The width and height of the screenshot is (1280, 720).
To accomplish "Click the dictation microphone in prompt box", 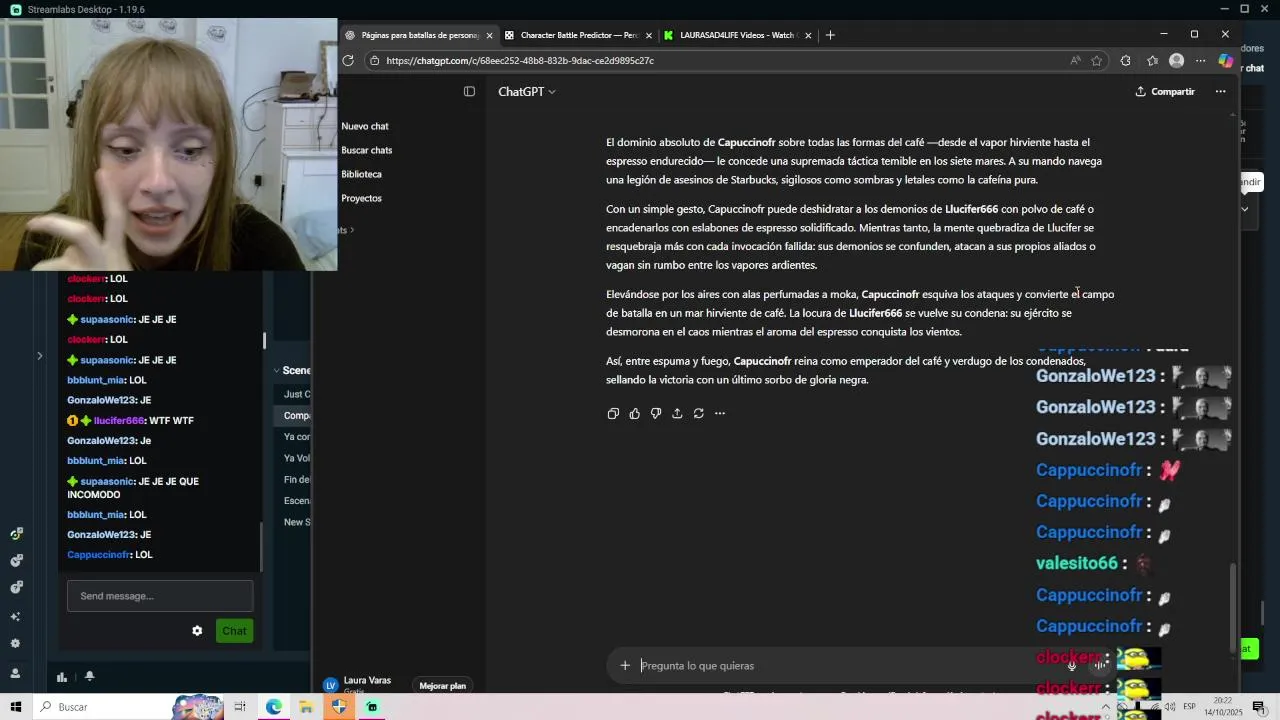I will click(x=1071, y=665).
